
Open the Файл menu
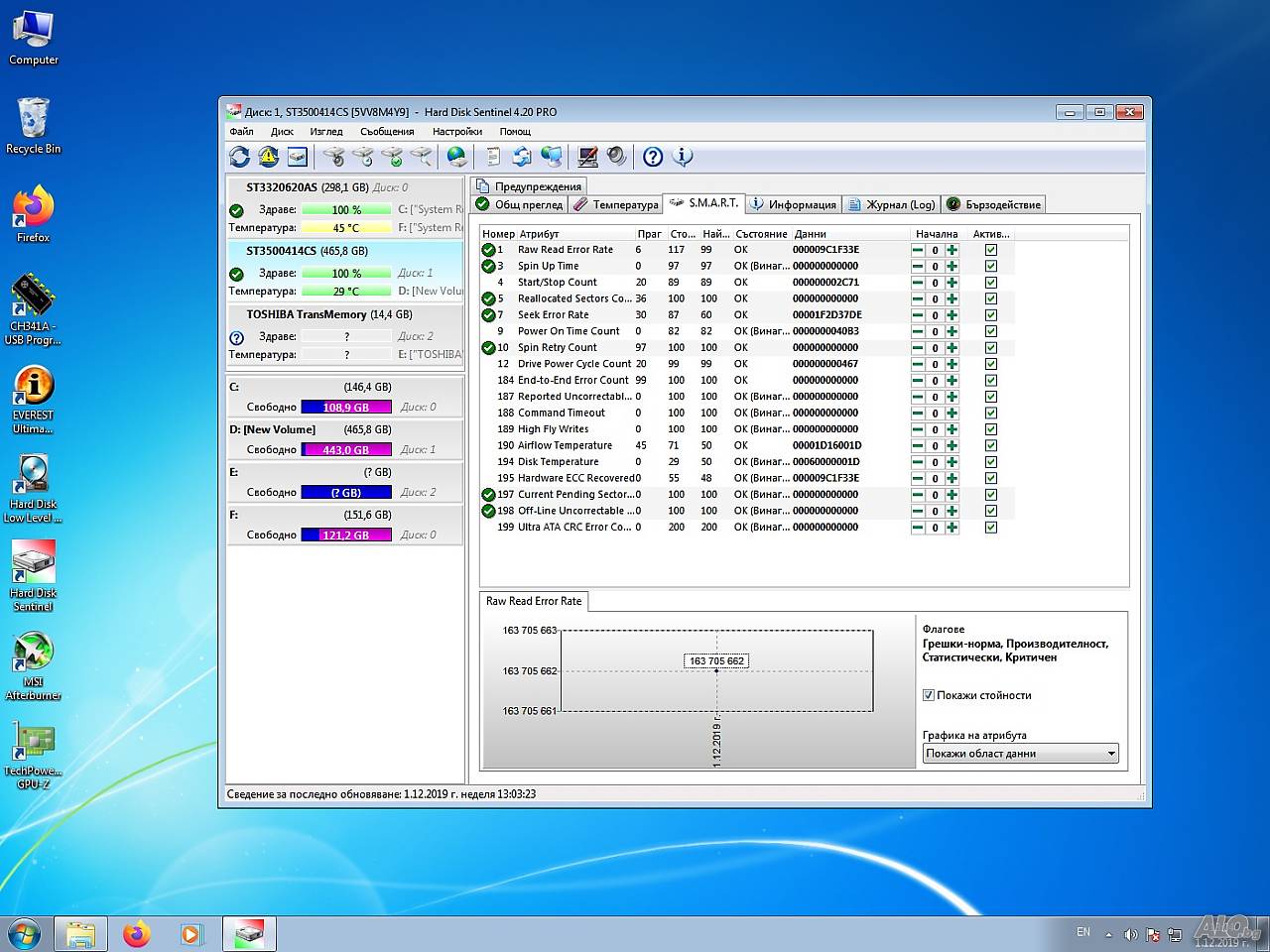click(x=241, y=131)
